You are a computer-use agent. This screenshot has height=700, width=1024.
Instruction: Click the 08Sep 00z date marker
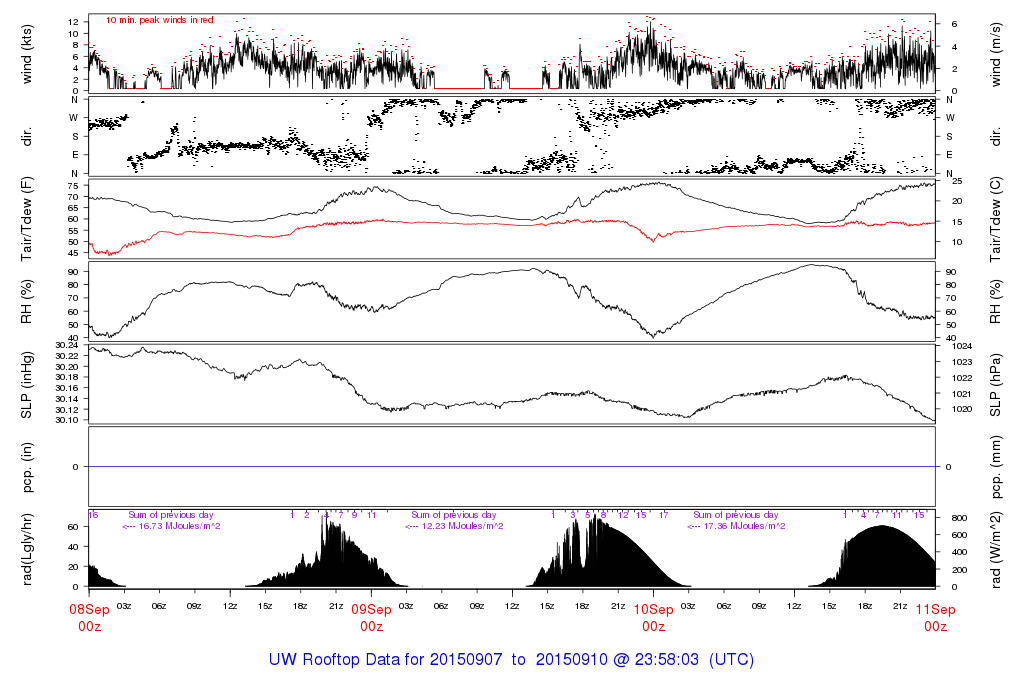tap(89, 616)
